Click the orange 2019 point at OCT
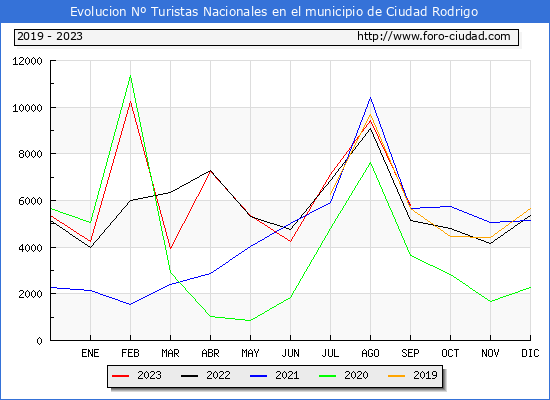Viewport: 550px width, 400px height. [450, 236]
